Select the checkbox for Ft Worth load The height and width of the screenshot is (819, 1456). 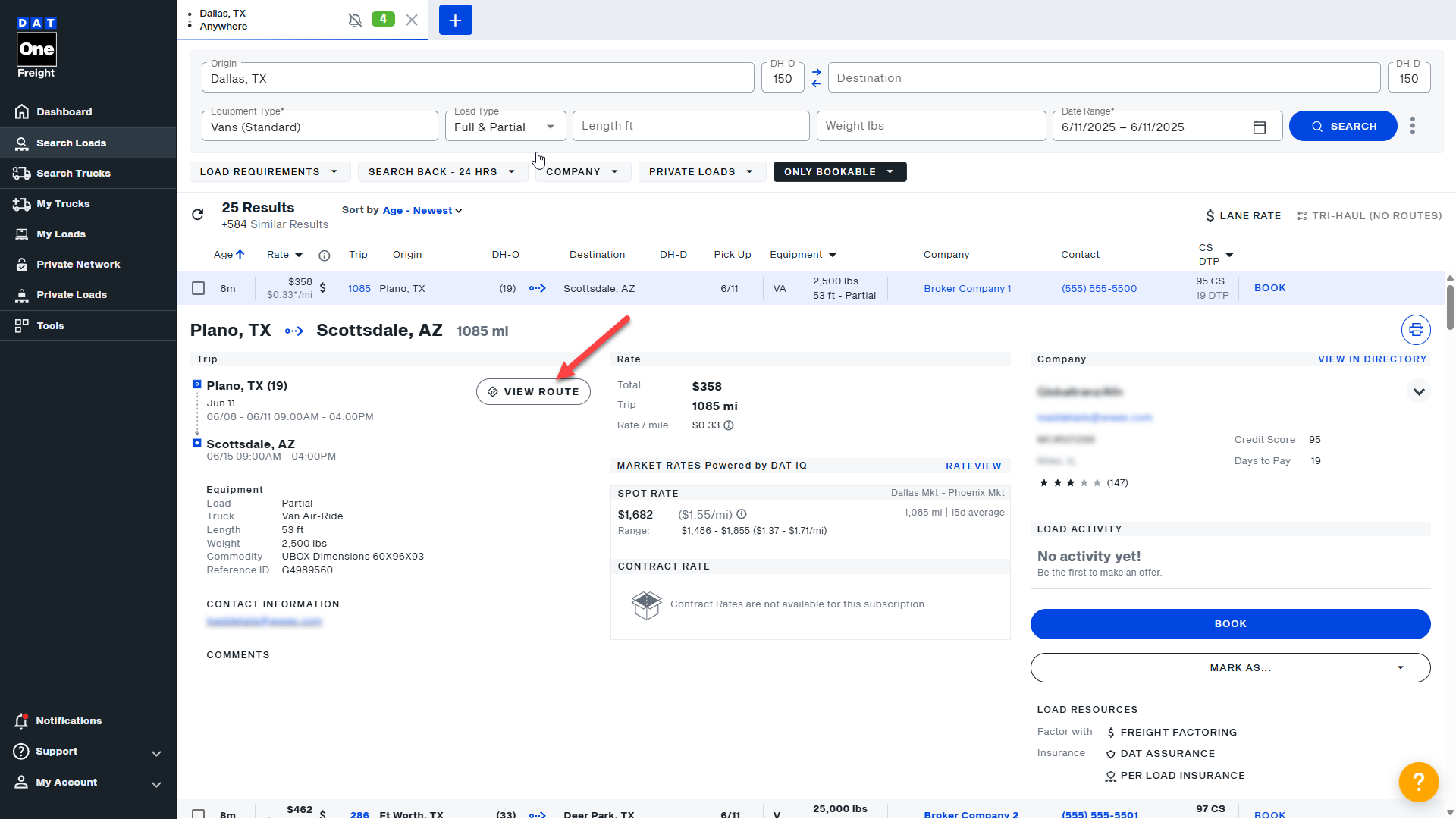point(199,814)
